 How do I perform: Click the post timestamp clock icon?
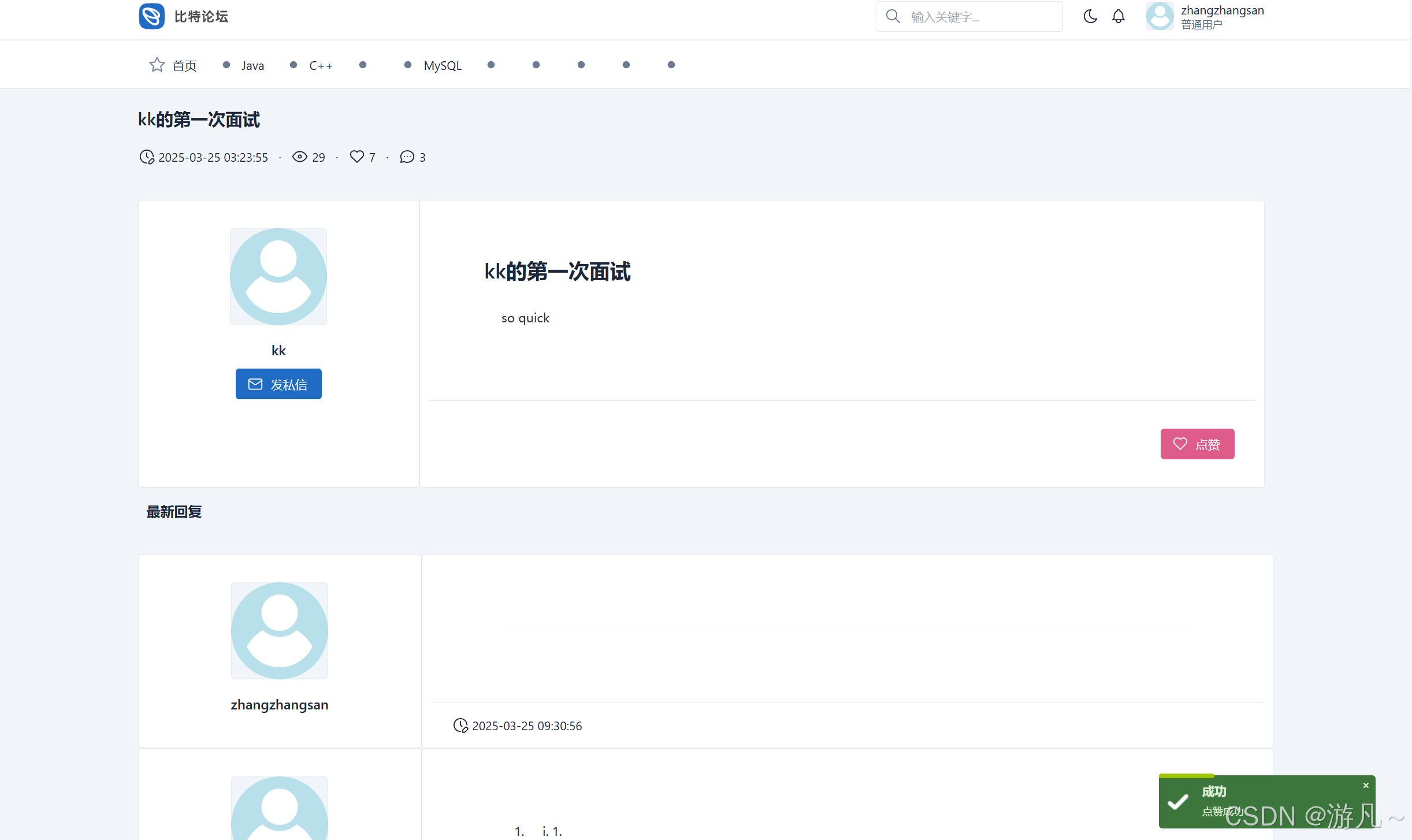click(147, 157)
